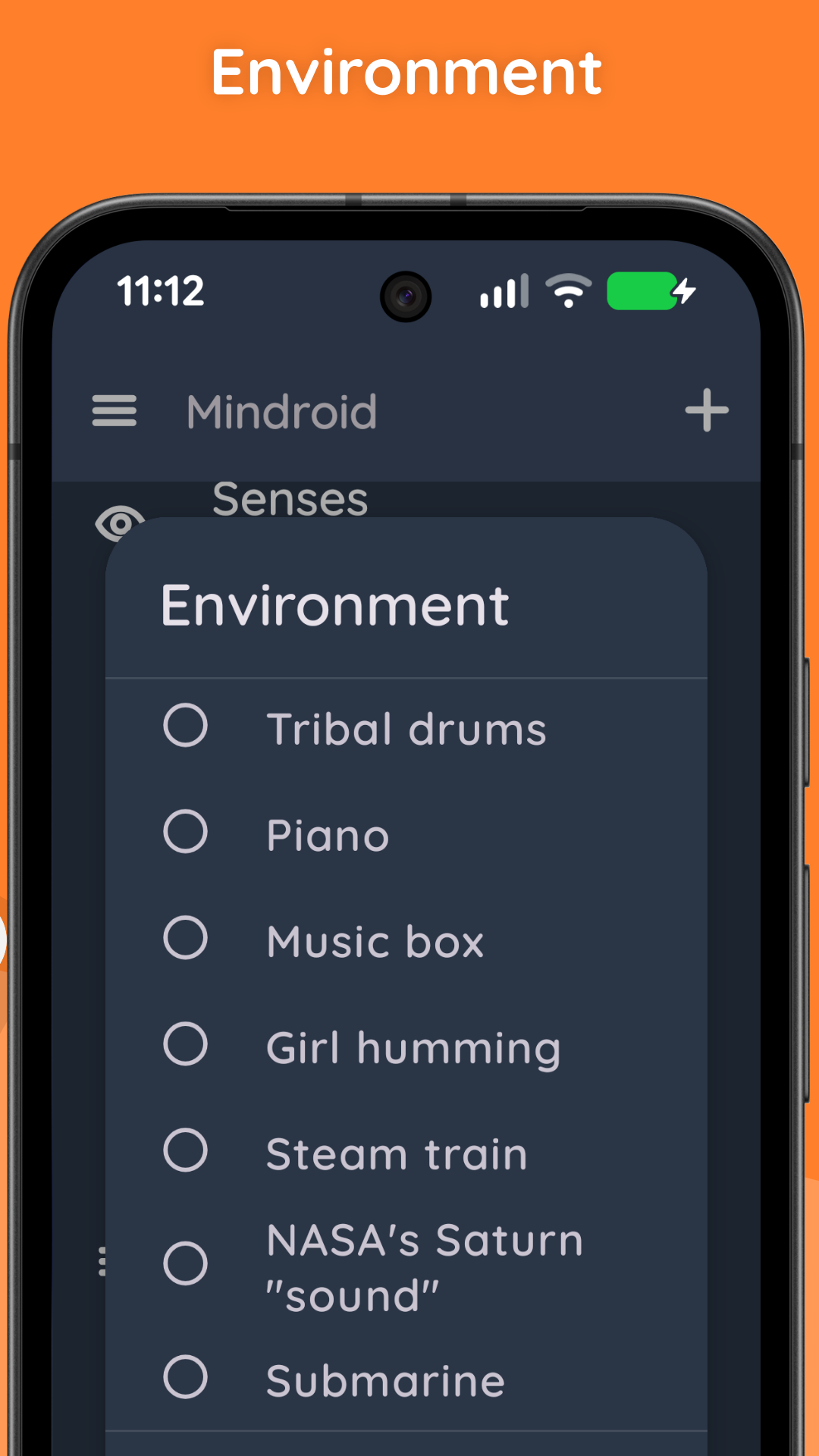Tap the Senses section header
This screenshot has height=1456, width=819.
pos(290,499)
